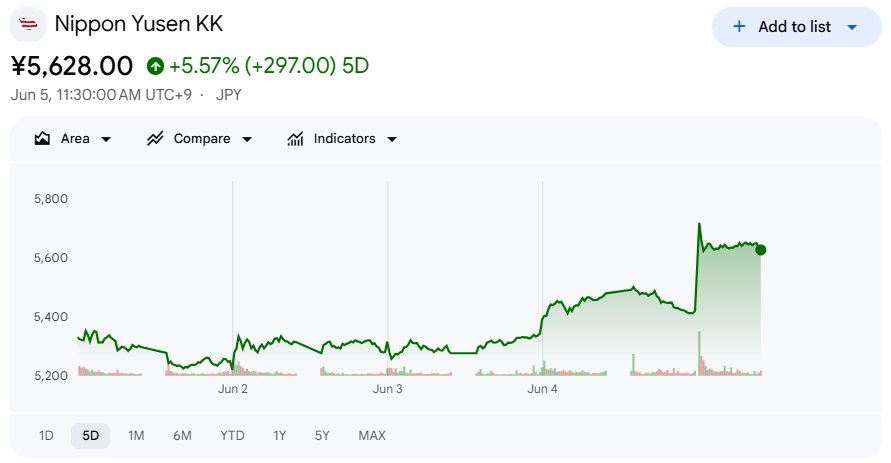Show the MAX time range
The image size is (891, 463).
tap(372, 436)
